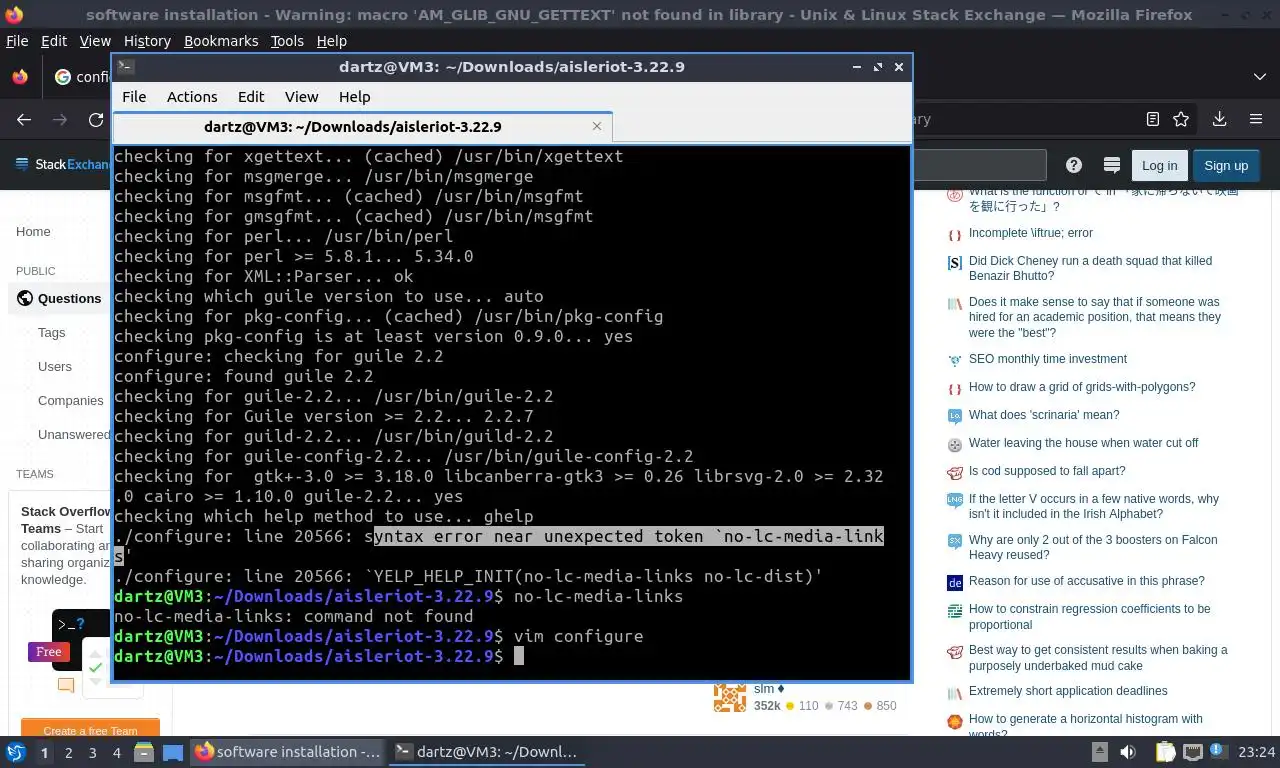The image size is (1280, 768).
Task: Click the volume icon in system tray
Action: [1128, 752]
